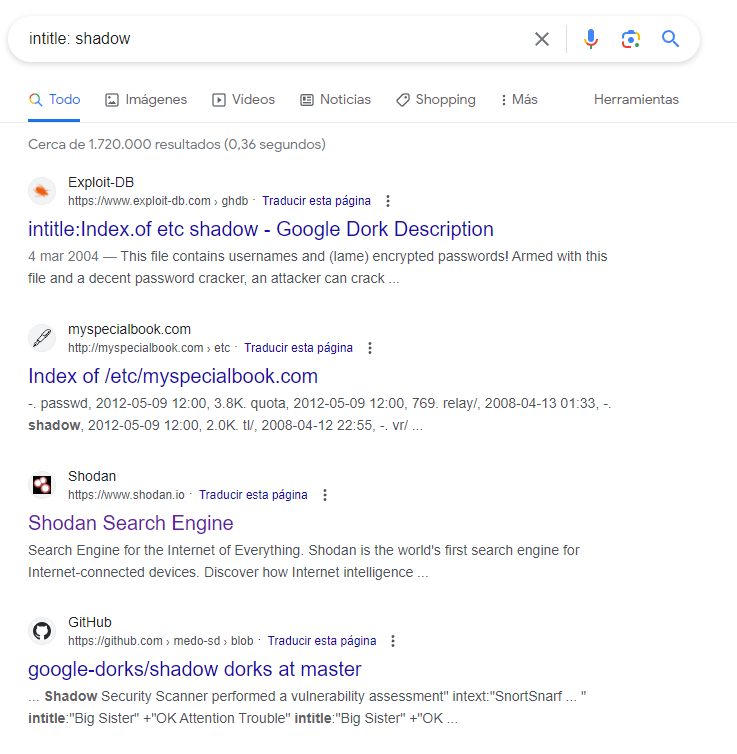
Task: Open the Vídeos tab
Action: point(243,100)
